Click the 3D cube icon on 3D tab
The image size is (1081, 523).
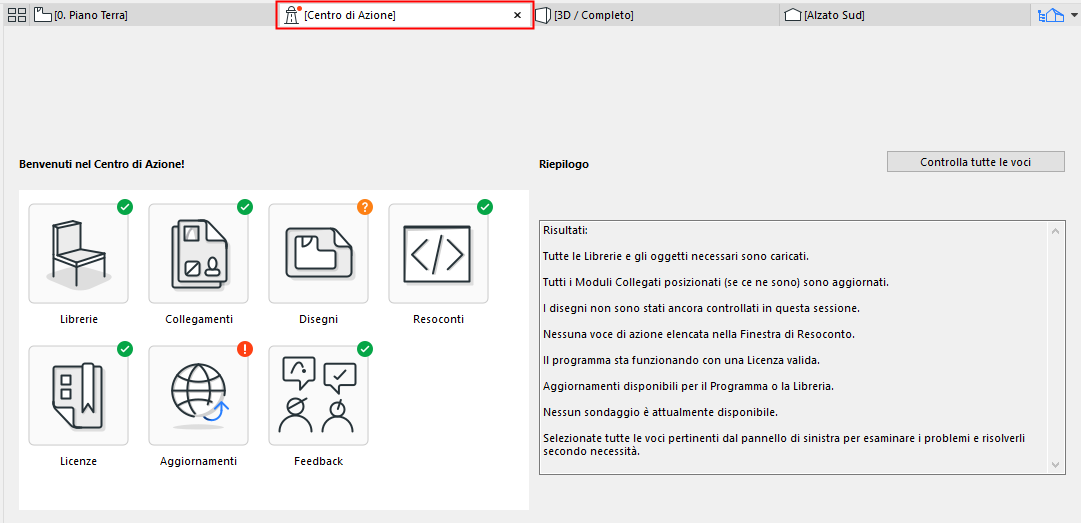pos(544,14)
